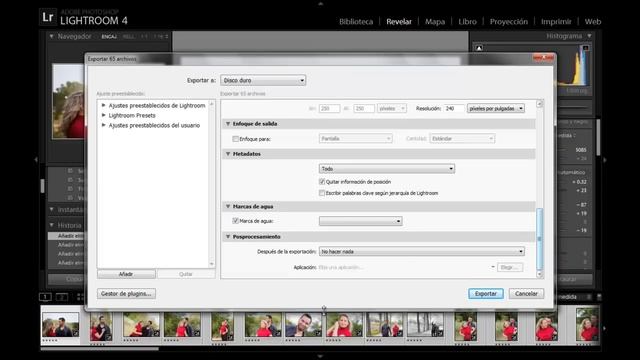This screenshot has height=360, width=640.
Task: Select filmstrip thumbnail of man's close-up face
Action: 303,325
